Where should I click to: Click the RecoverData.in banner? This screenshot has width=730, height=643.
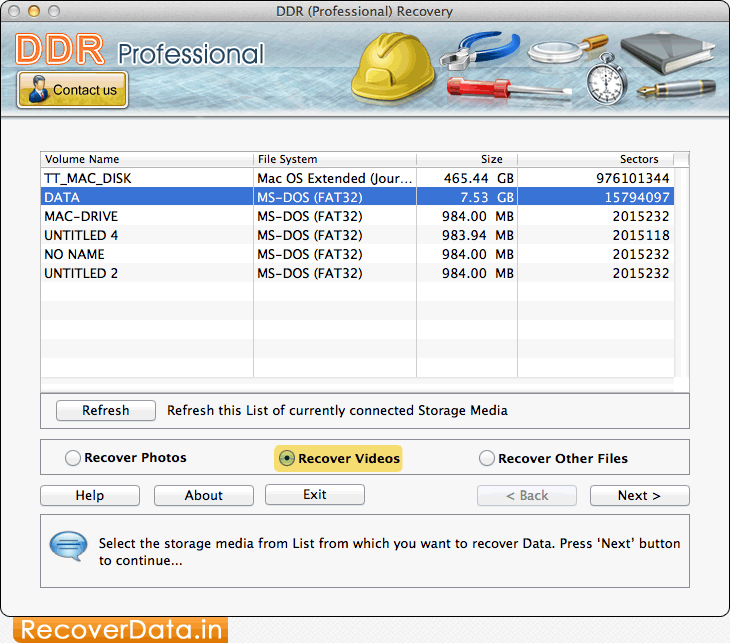121,630
